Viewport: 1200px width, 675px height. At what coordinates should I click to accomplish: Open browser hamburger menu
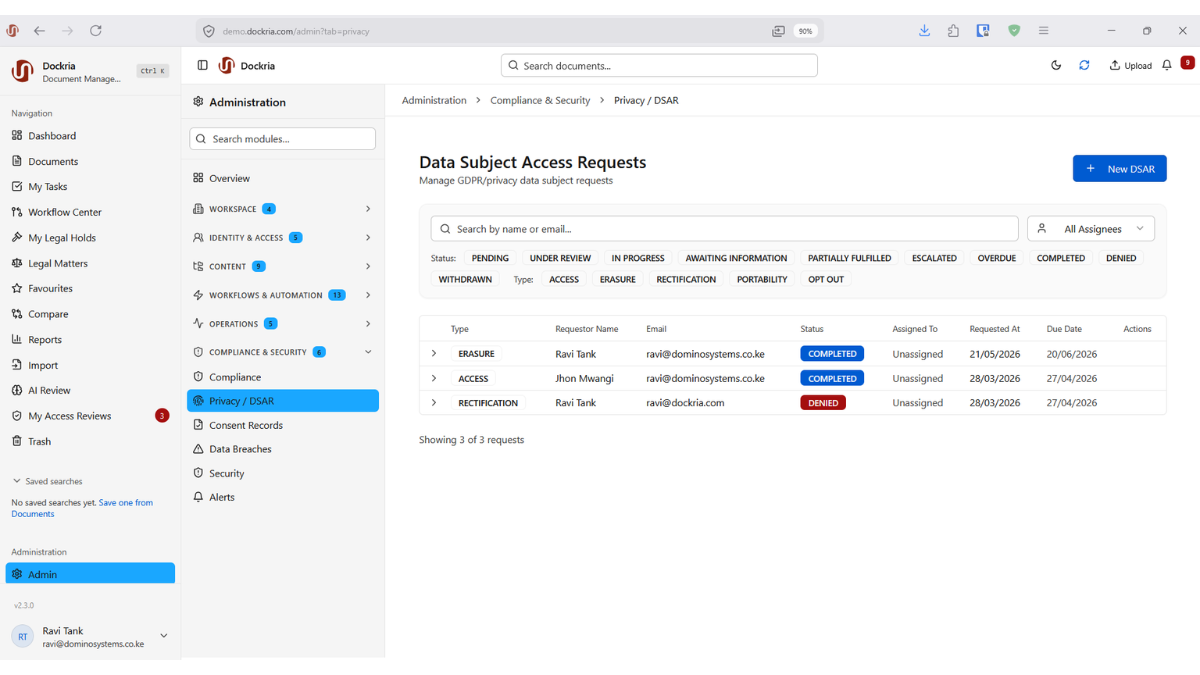coord(1043,31)
